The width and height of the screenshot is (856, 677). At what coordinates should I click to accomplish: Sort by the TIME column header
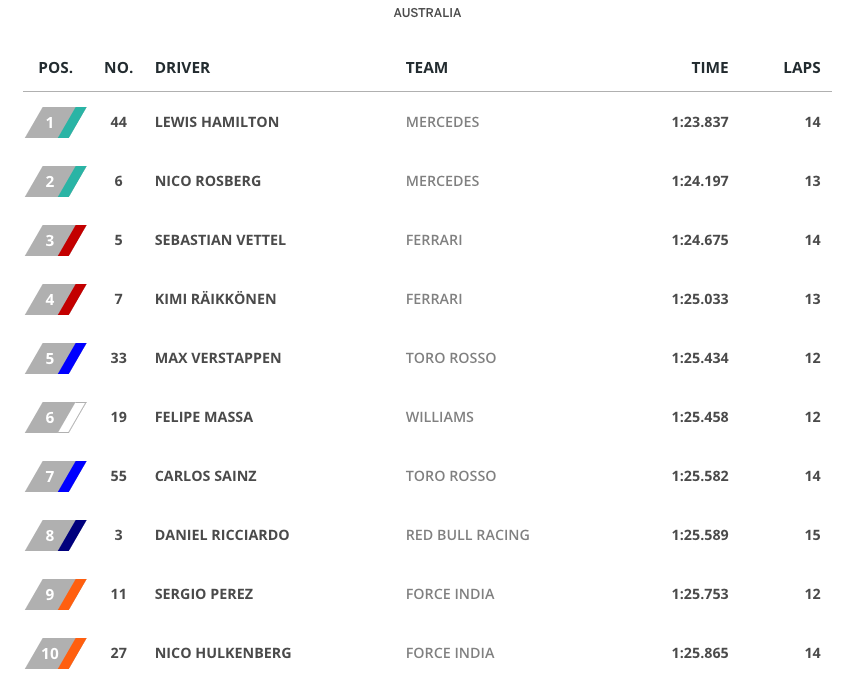pyautogui.click(x=710, y=68)
